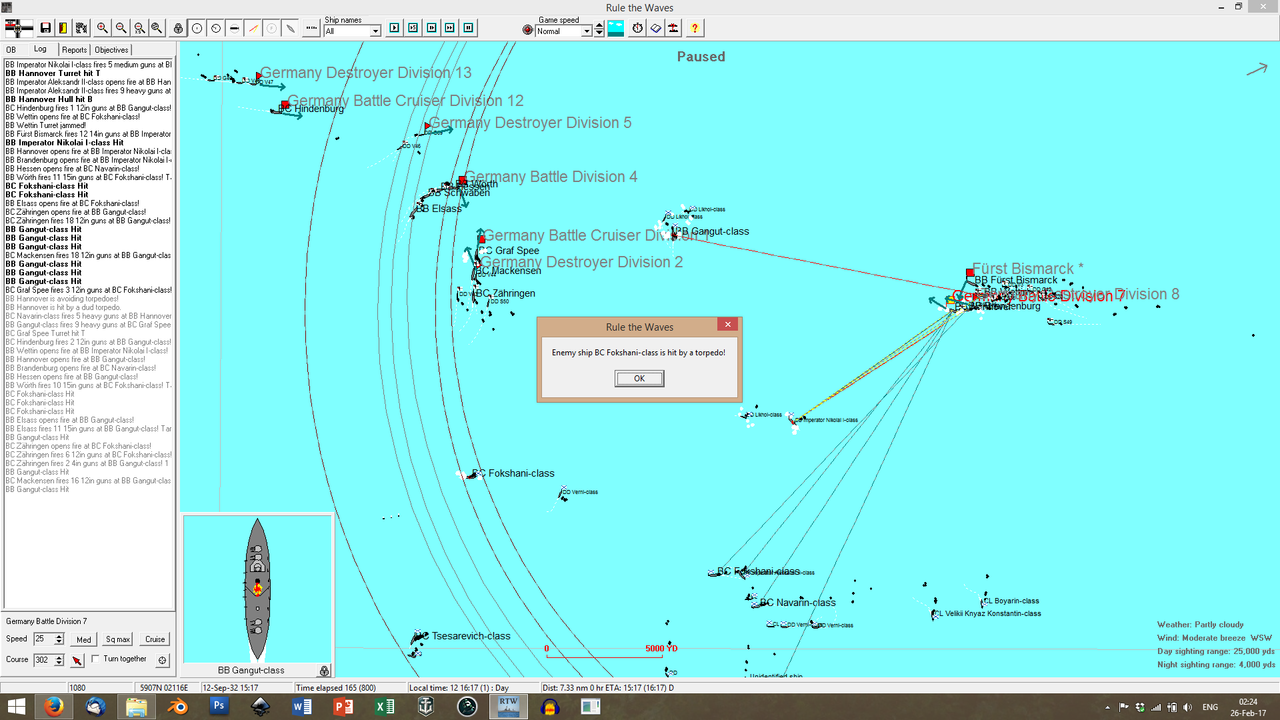
Task: Open Rule the Waves from the taskbar
Action: (x=508, y=706)
